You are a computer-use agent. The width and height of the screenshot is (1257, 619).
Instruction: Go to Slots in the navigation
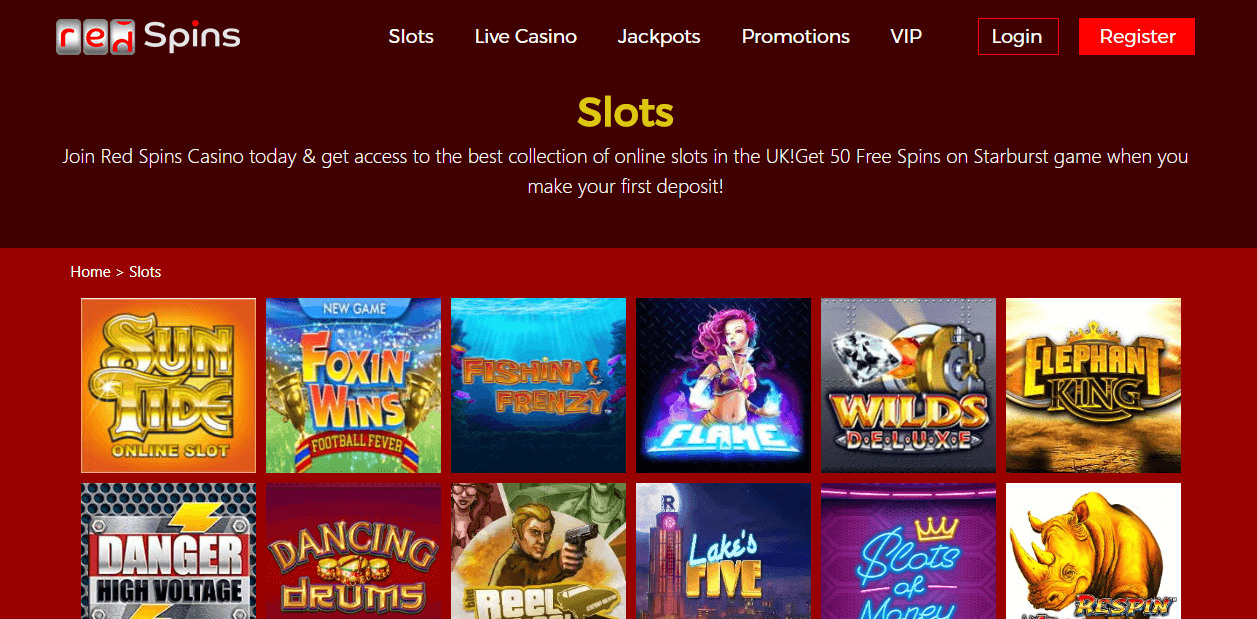(x=411, y=37)
